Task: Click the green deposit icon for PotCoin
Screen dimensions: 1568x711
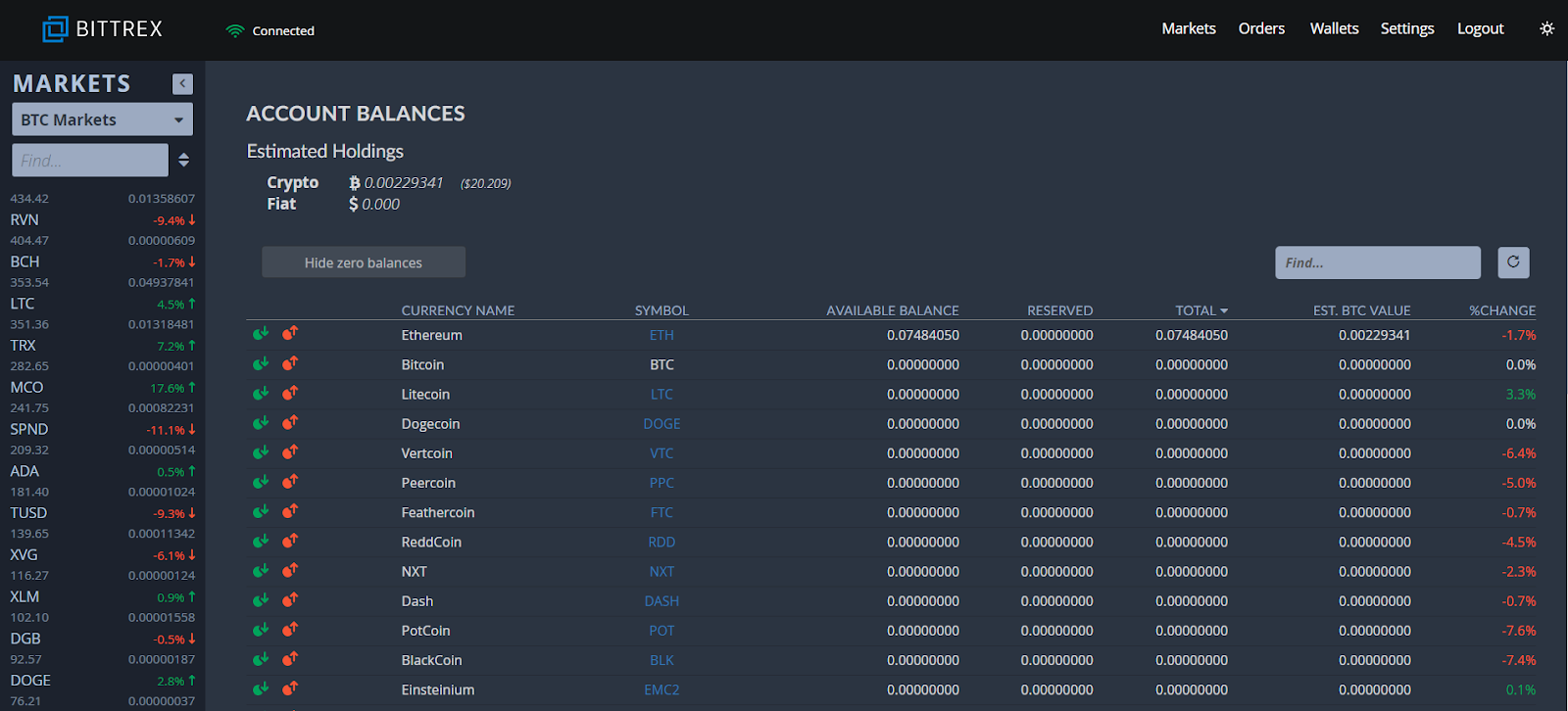Action: (261, 629)
